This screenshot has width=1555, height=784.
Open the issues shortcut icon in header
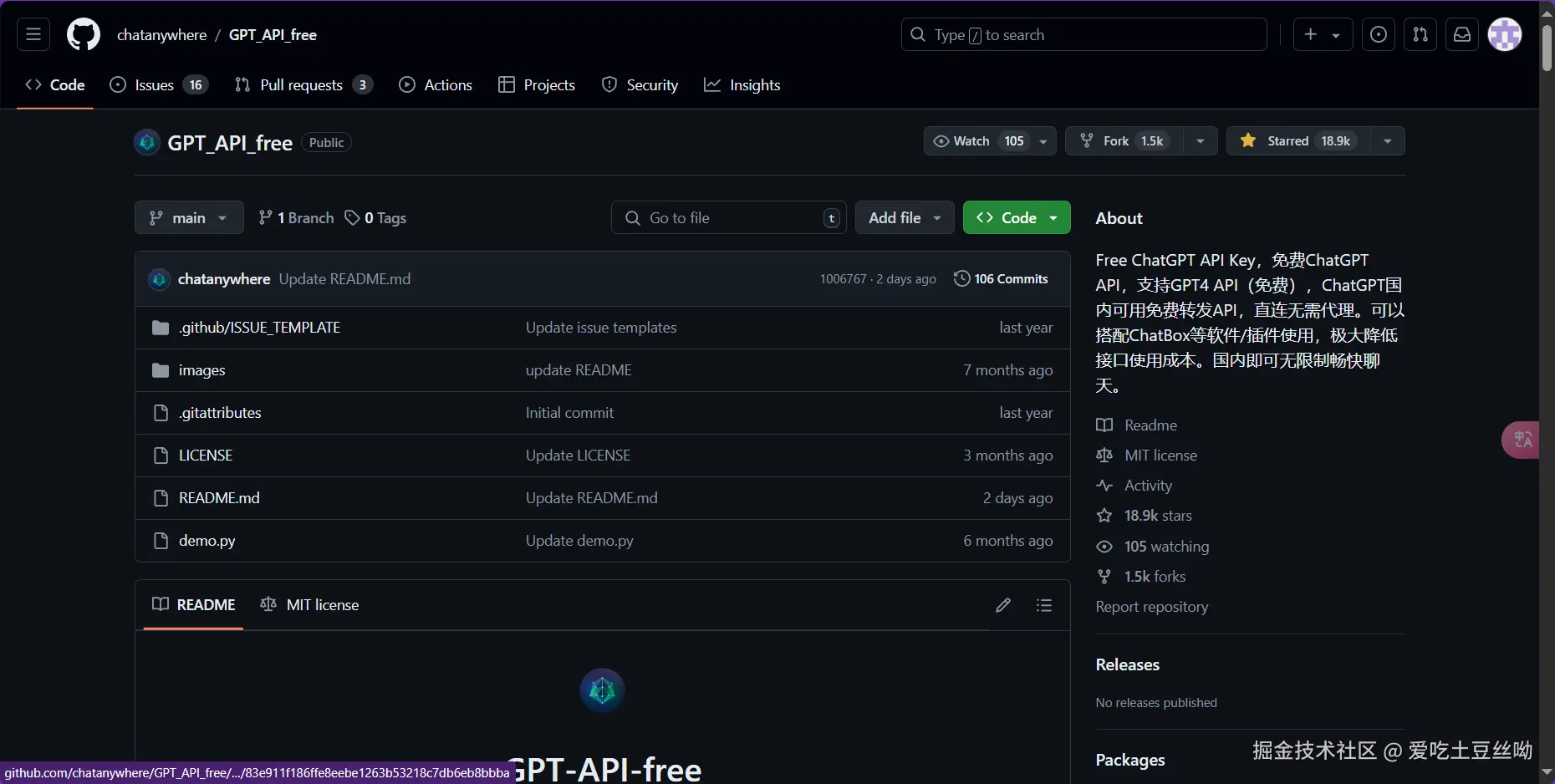[x=1379, y=34]
